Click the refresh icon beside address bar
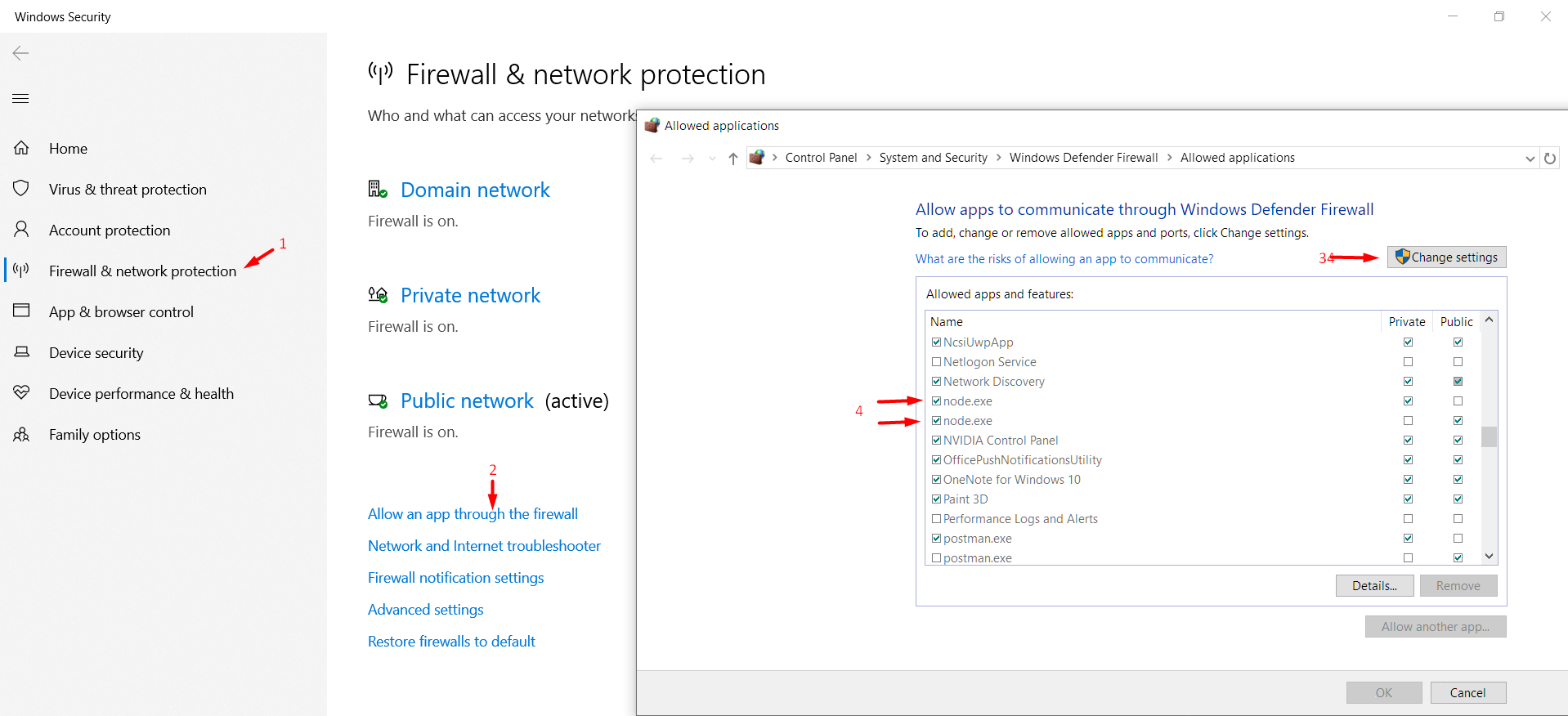1568x716 pixels. (1549, 158)
